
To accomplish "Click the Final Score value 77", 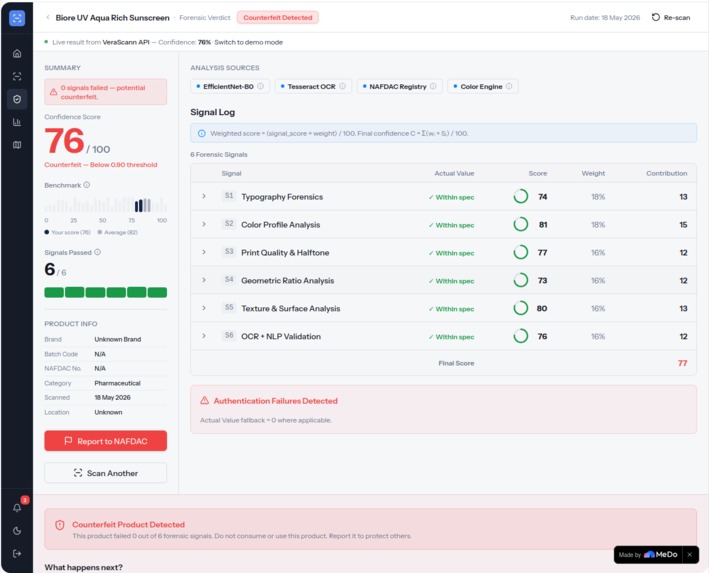I will point(682,363).
